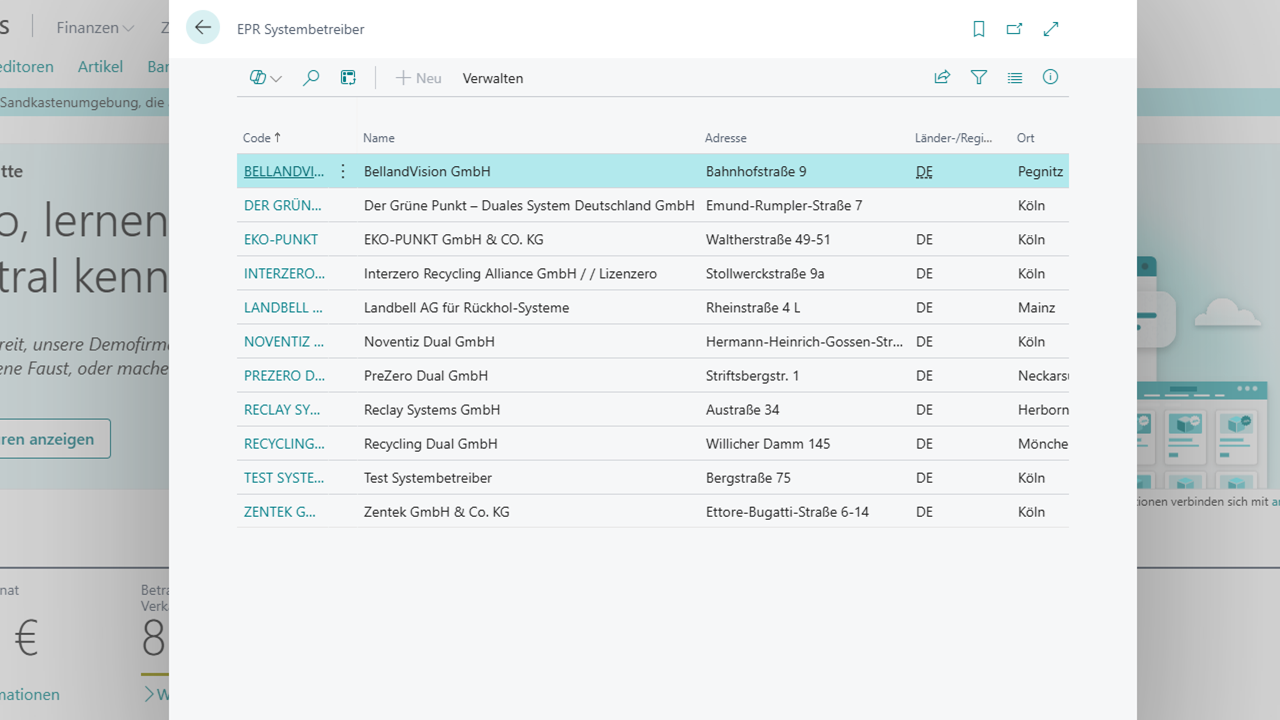Screen dimensions: 1280x720
Task: Open the NOVENTIZ ... code link
Action: point(284,341)
